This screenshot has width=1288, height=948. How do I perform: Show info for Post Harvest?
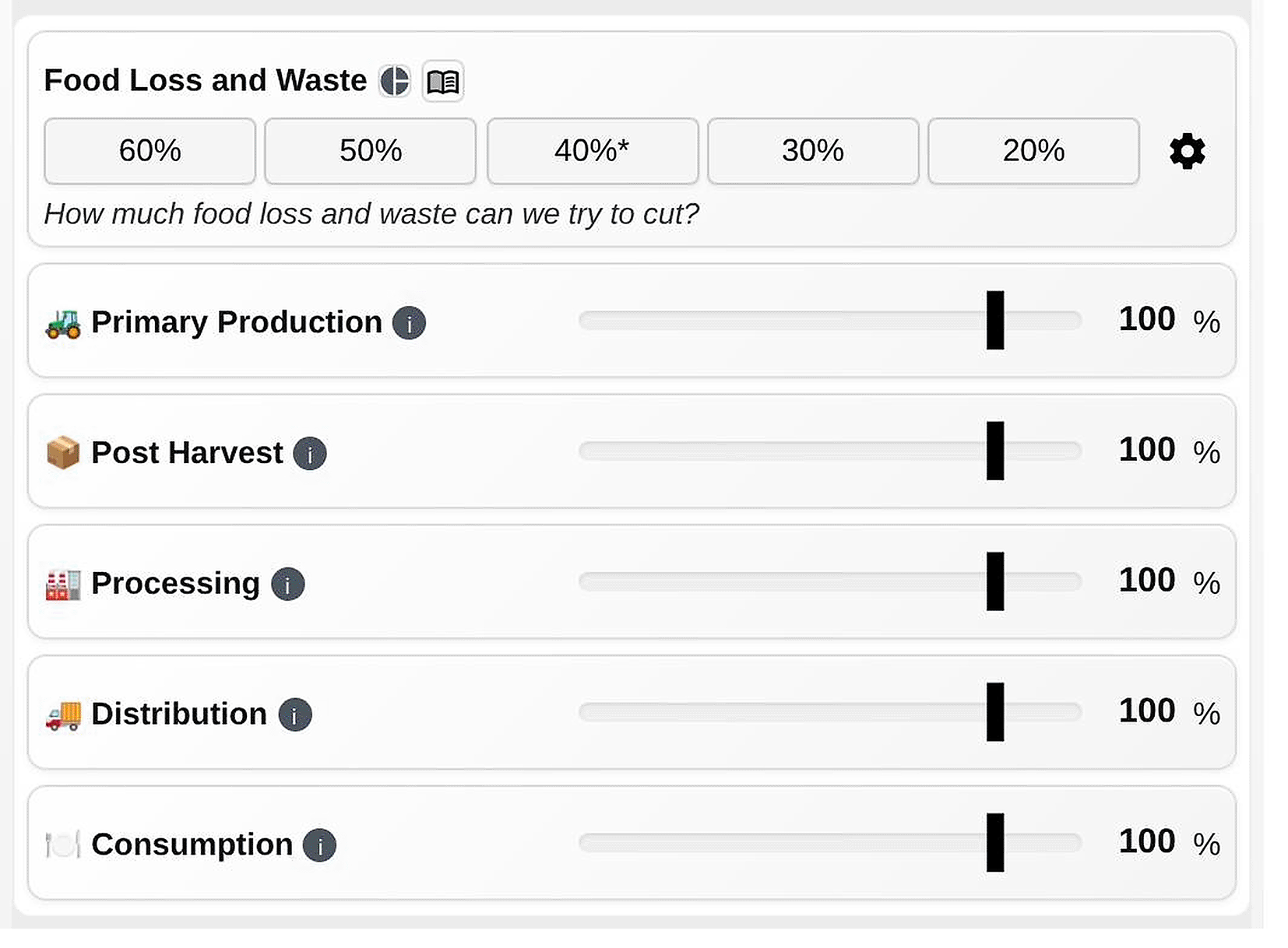[x=309, y=453]
